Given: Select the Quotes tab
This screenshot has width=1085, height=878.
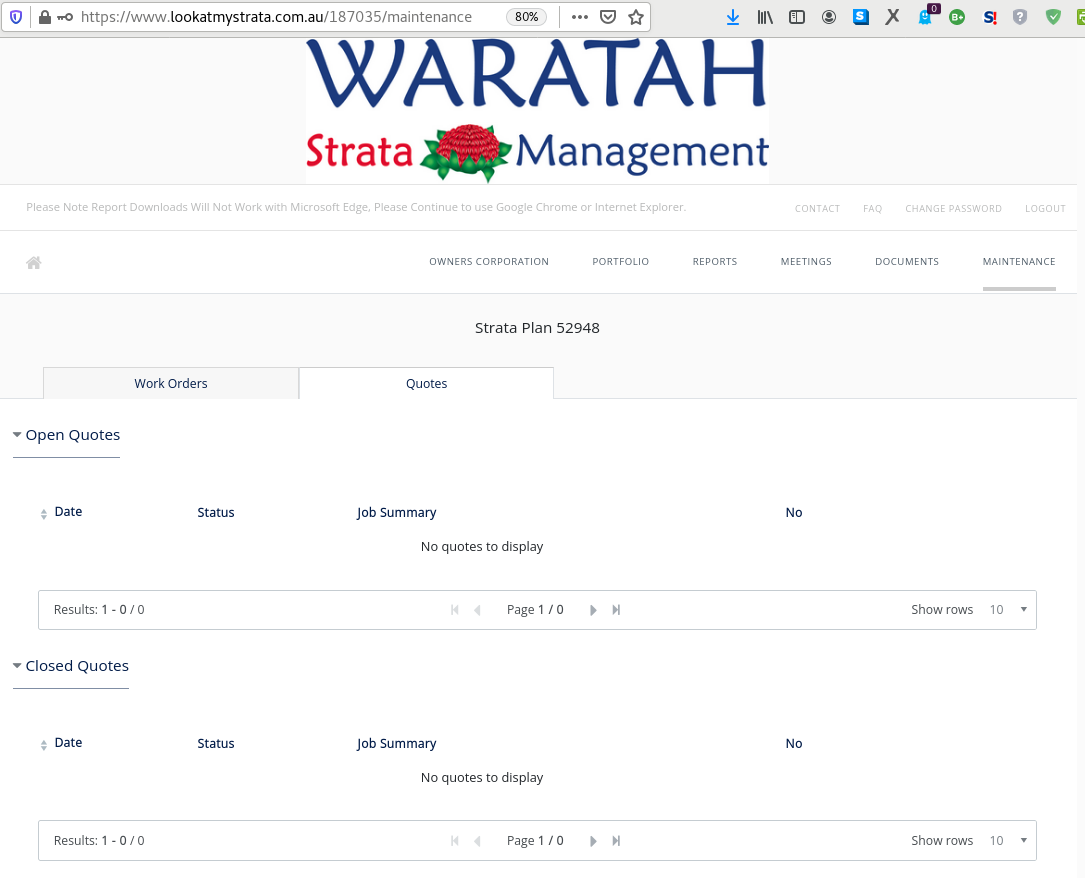Looking at the screenshot, I should click(426, 383).
